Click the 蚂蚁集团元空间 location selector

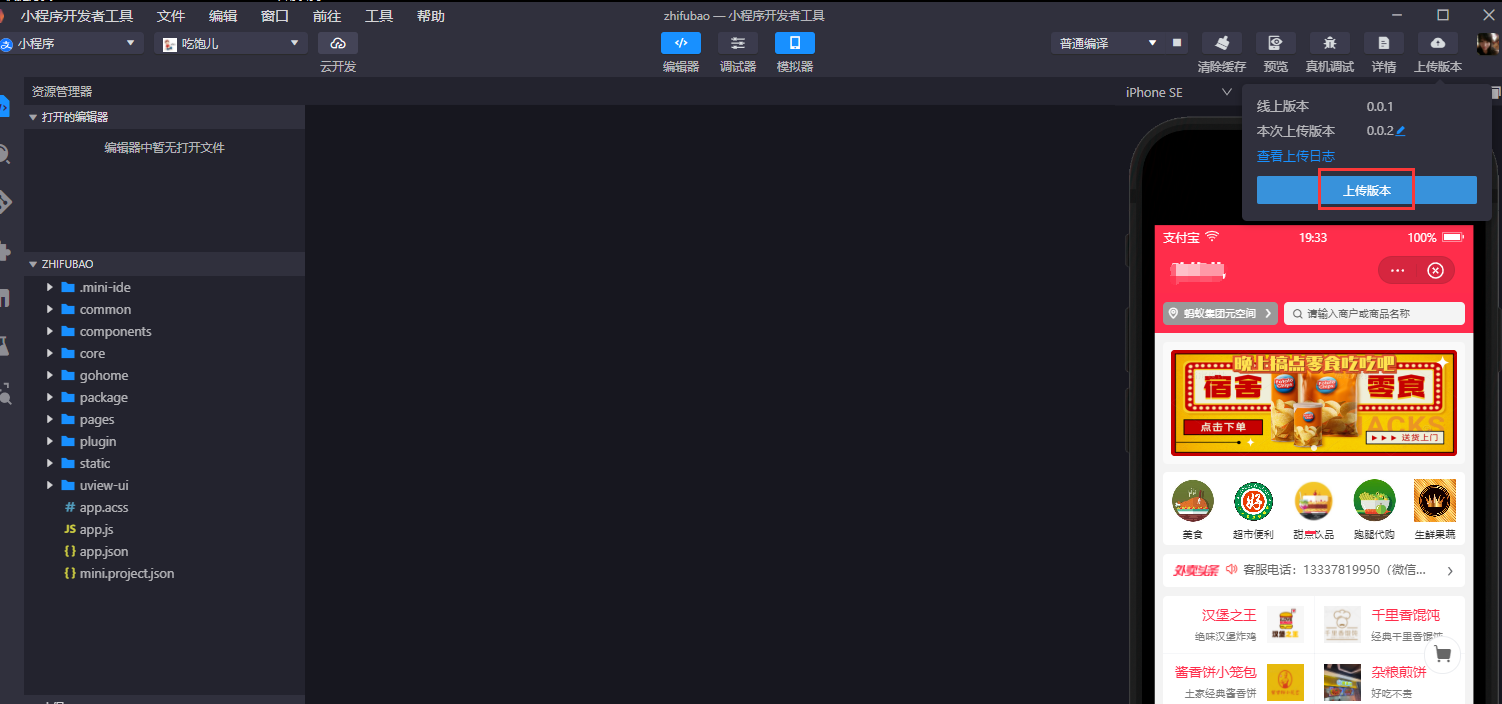[x=1220, y=313]
